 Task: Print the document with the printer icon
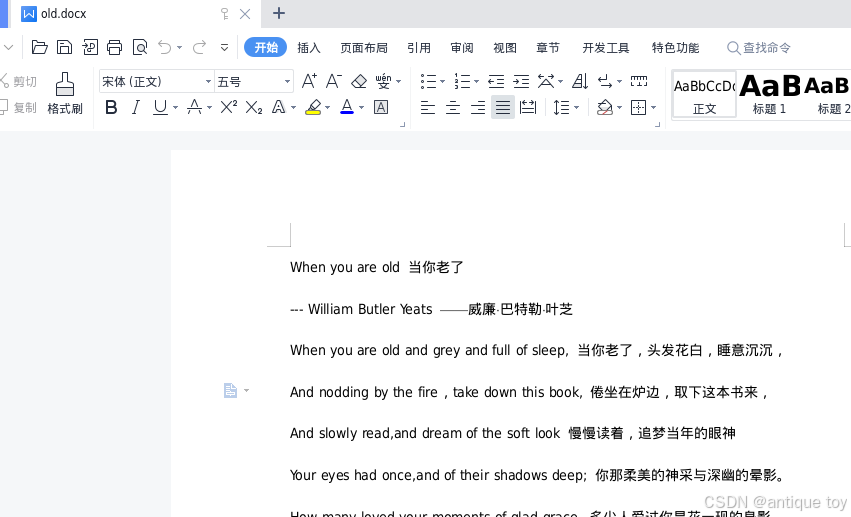(115, 47)
